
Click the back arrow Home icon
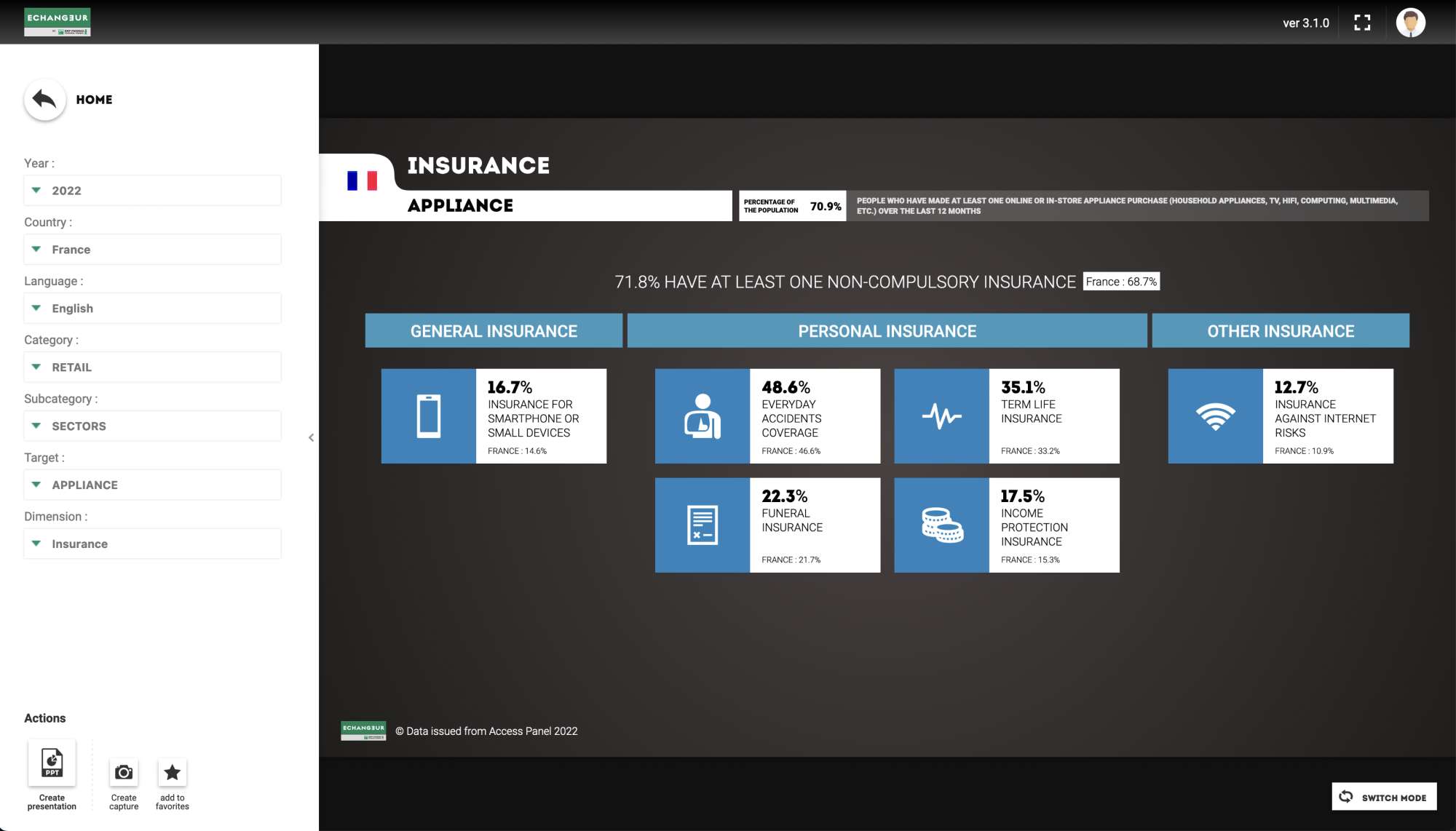(44, 100)
